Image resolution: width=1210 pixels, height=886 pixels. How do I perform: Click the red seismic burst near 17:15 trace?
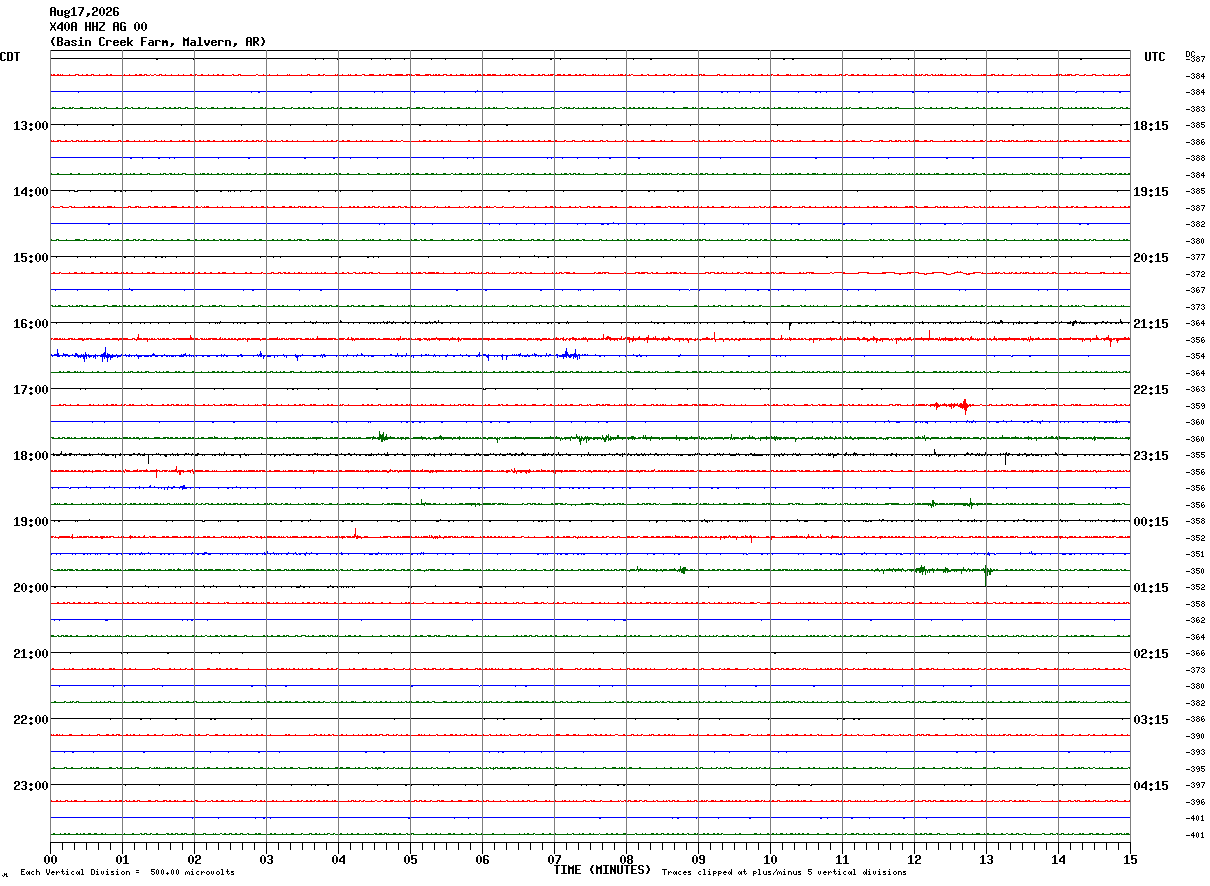pyautogui.click(x=951, y=405)
